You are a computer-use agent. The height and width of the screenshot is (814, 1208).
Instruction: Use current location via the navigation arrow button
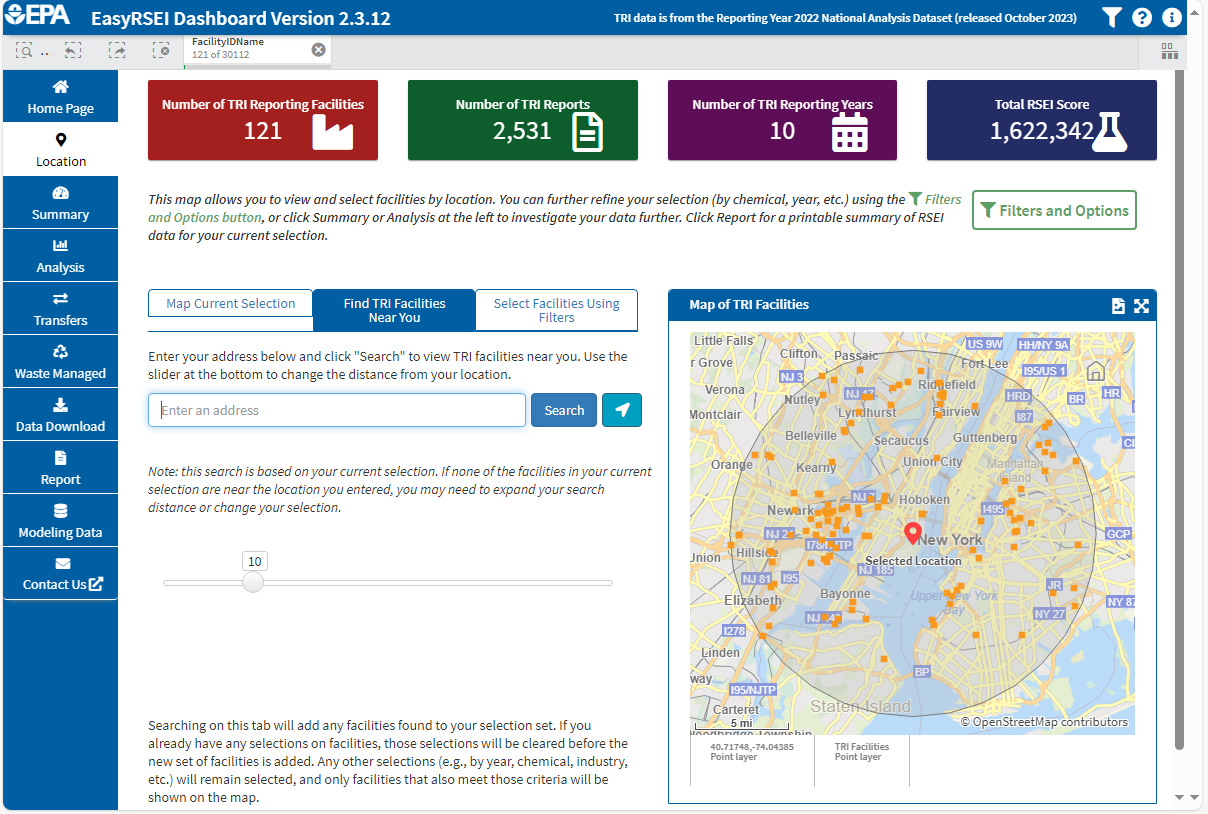tap(622, 410)
